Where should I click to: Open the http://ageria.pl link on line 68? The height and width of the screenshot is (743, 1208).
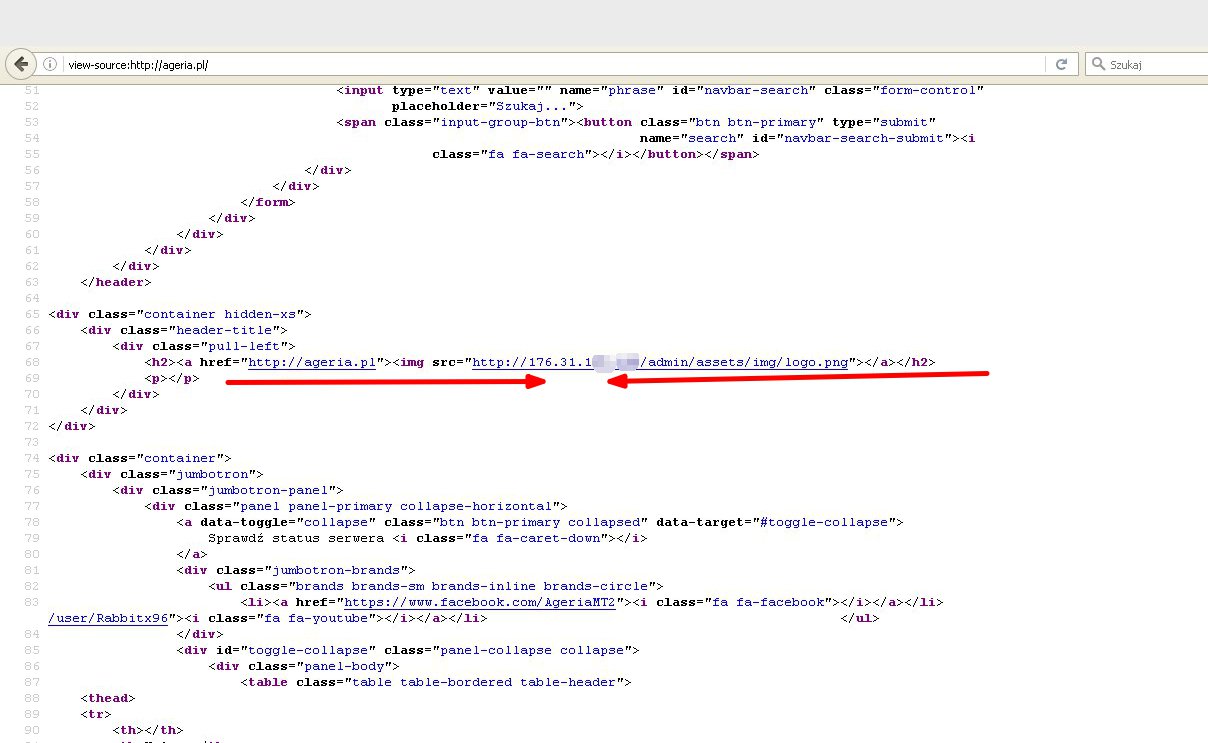[x=312, y=362]
